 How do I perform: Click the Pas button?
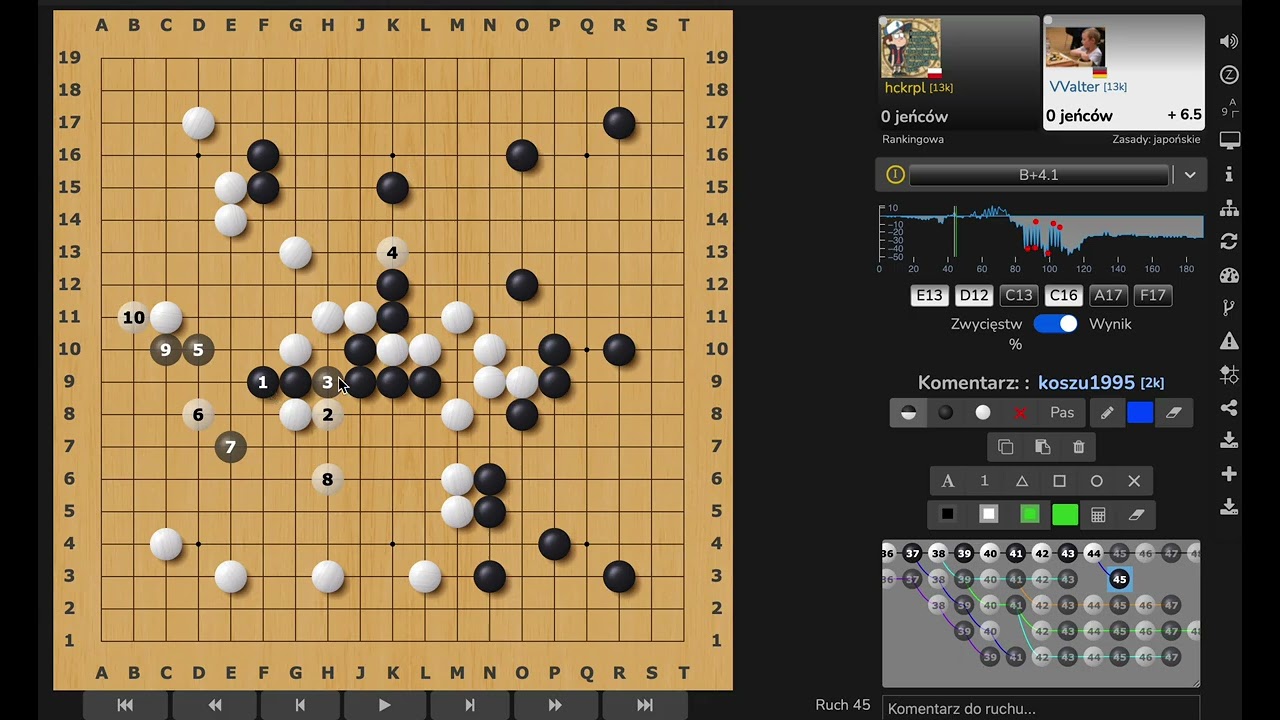point(1062,413)
